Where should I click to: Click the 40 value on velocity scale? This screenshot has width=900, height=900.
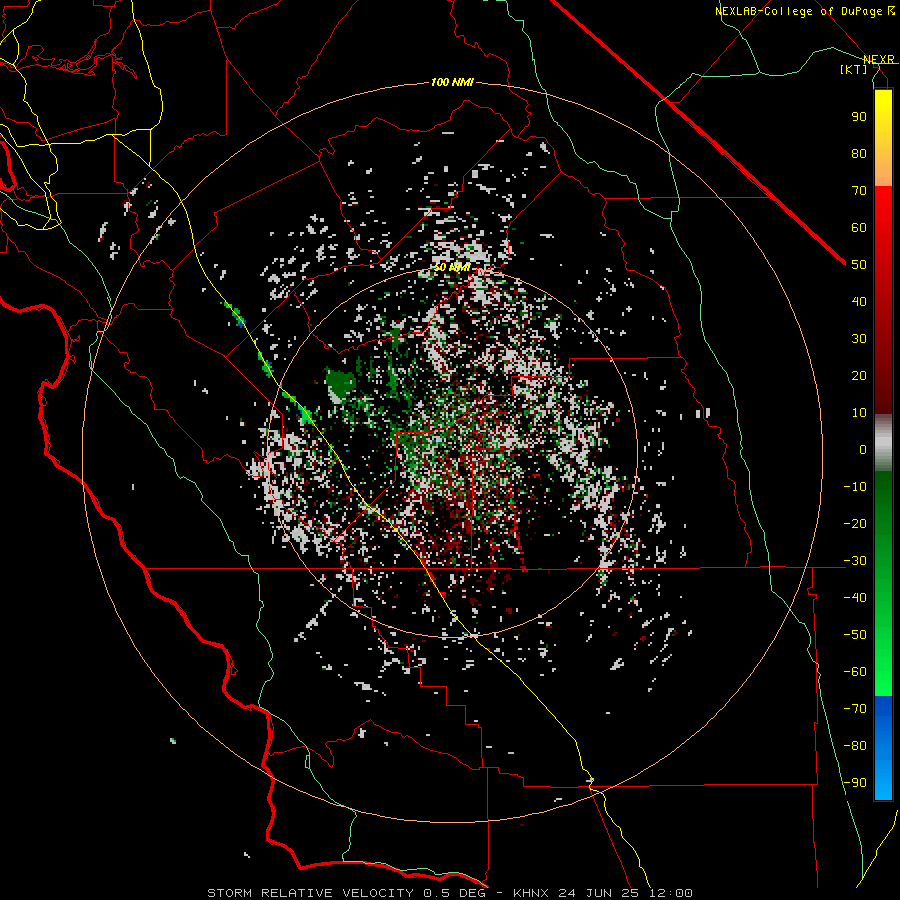pyautogui.click(x=859, y=302)
